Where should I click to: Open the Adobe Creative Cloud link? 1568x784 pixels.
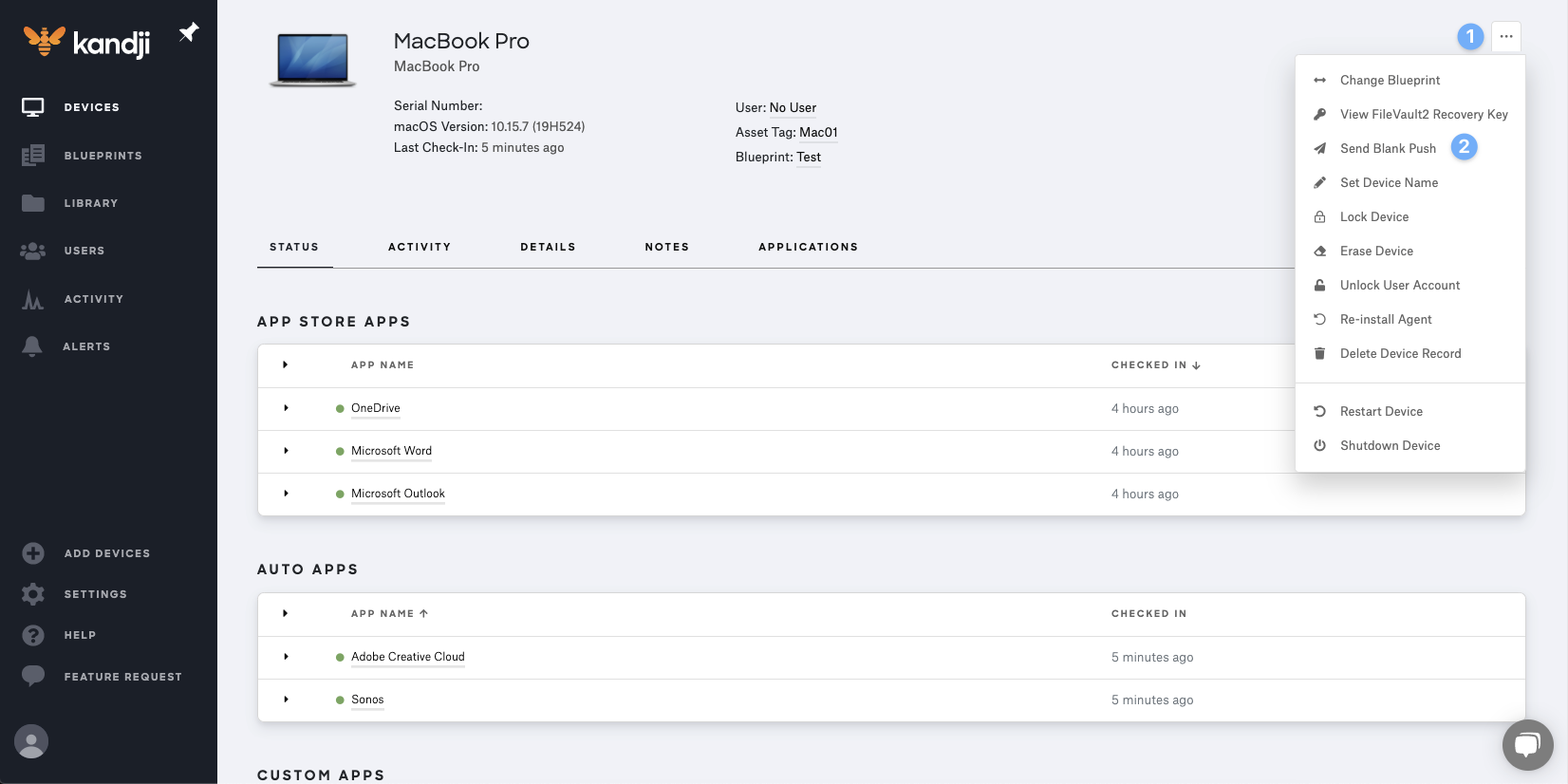pyautogui.click(x=408, y=657)
